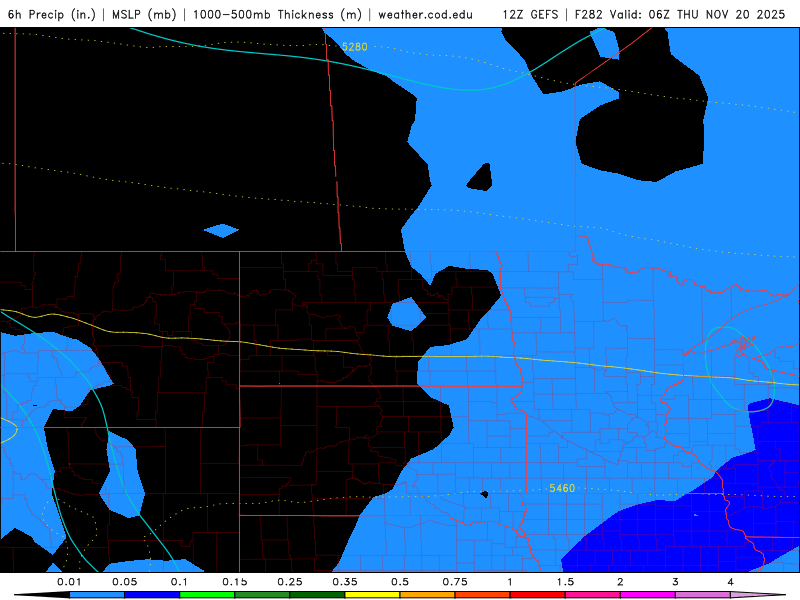The height and width of the screenshot is (600, 800).
Task: Click the 0.1 legend value
Action: [x=179, y=582]
